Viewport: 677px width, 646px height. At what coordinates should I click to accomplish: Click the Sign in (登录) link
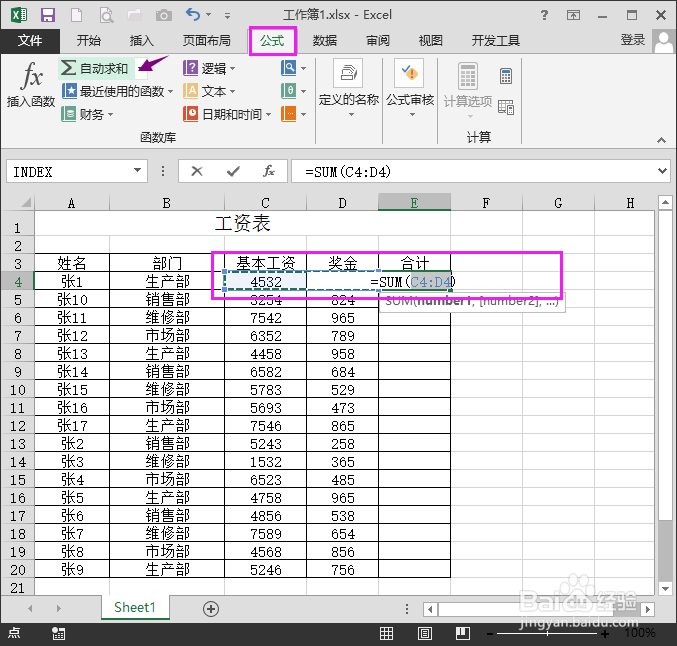633,40
